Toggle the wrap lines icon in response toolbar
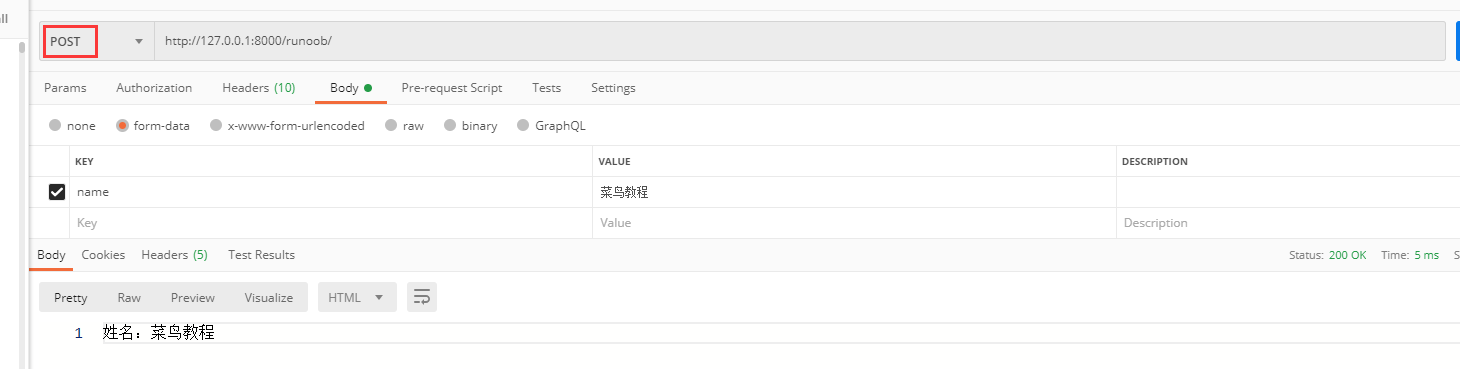The image size is (1460, 369). pos(422,297)
